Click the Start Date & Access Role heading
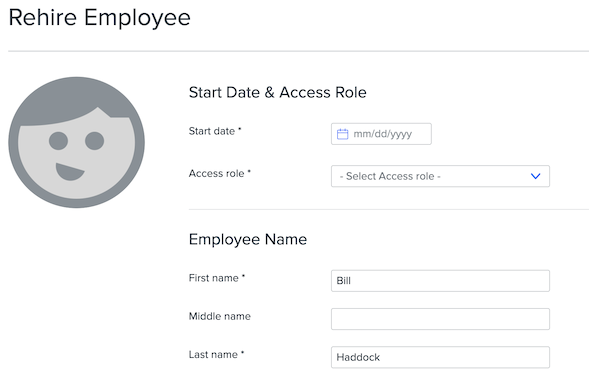This screenshot has width=593, height=372. [x=278, y=92]
